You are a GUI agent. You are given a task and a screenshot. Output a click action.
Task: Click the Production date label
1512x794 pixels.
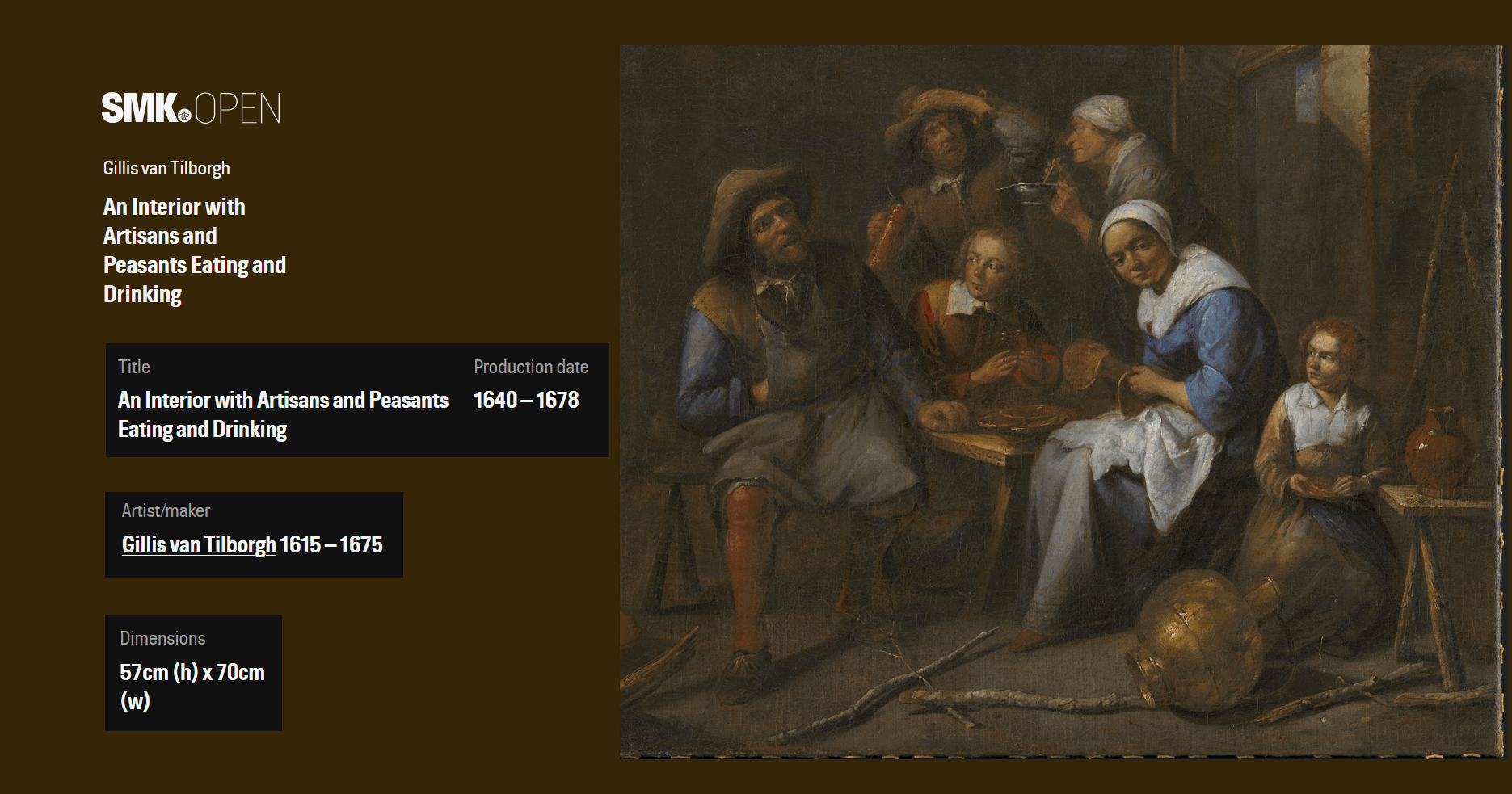pyautogui.click(x=531, y=367)
